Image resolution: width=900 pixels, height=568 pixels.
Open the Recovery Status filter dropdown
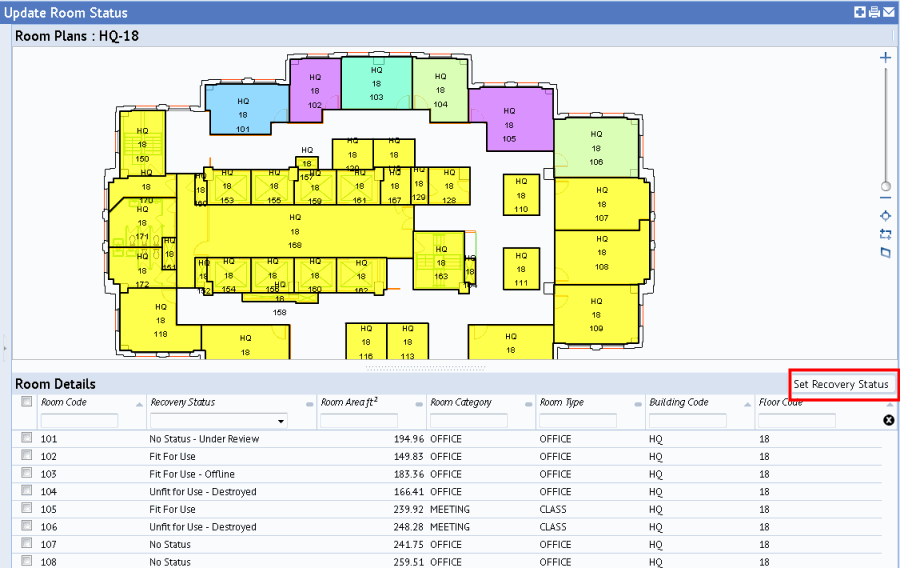click(x=282, y=421)
